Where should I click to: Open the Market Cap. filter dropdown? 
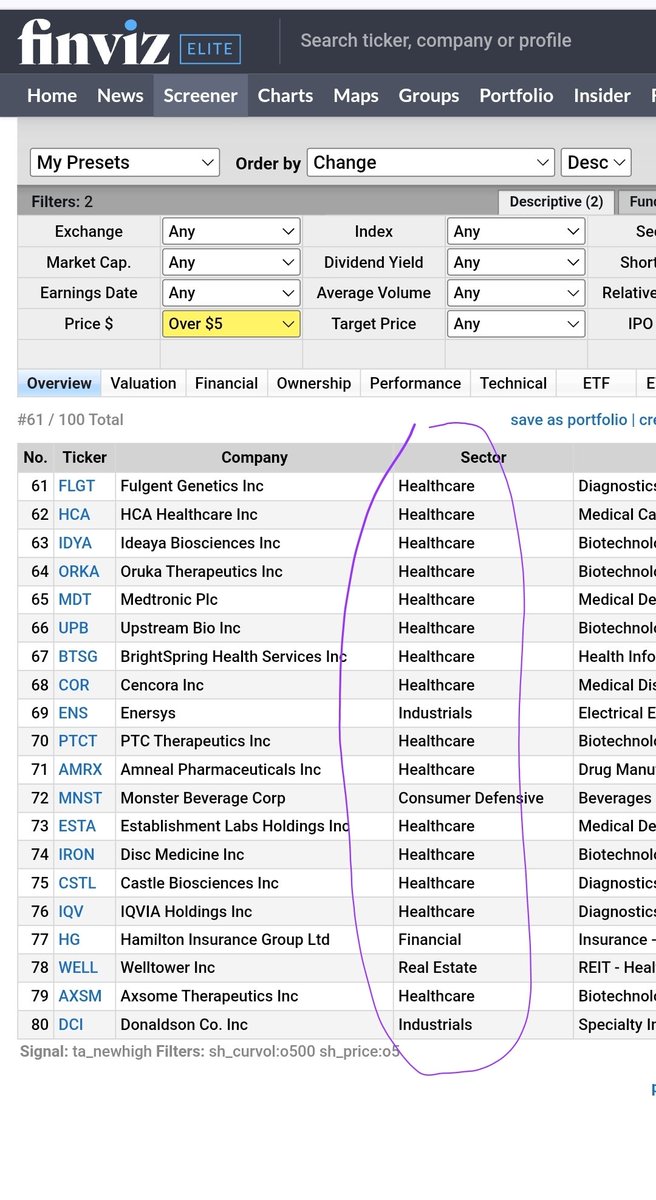pyautogui.click(x=231, y=262)
